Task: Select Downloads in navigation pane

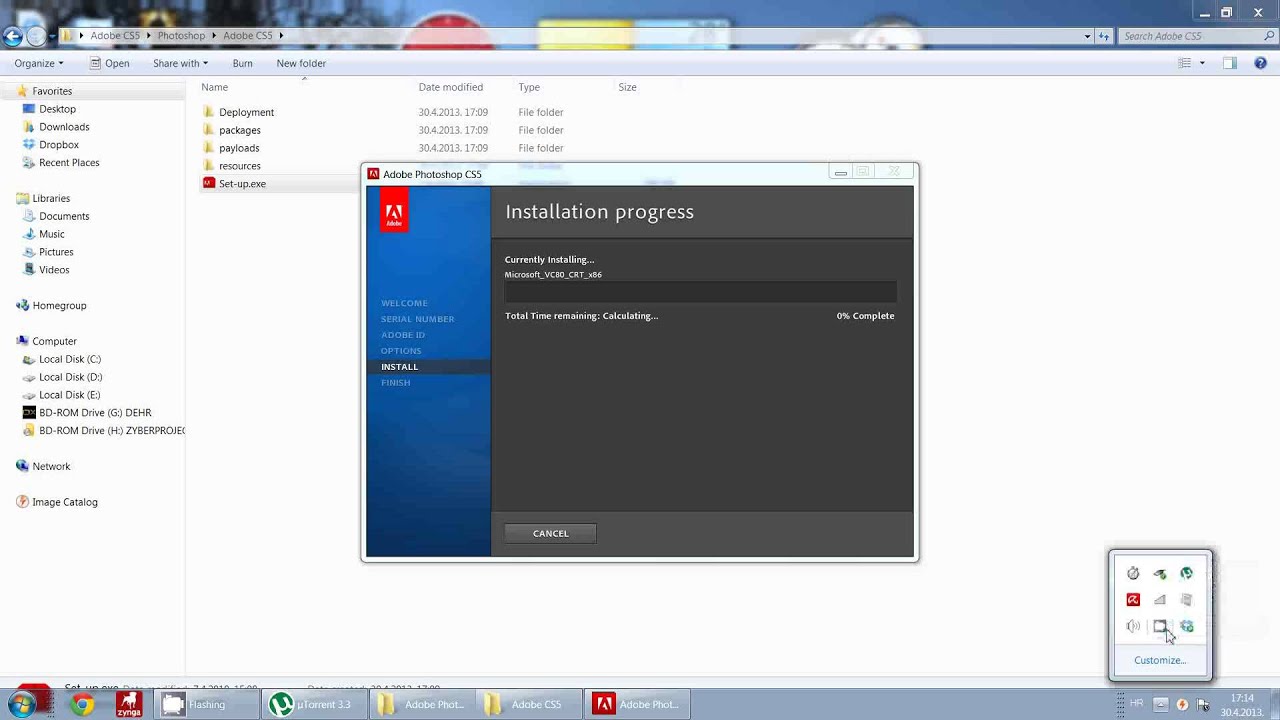Action: [x=64, y=127]
